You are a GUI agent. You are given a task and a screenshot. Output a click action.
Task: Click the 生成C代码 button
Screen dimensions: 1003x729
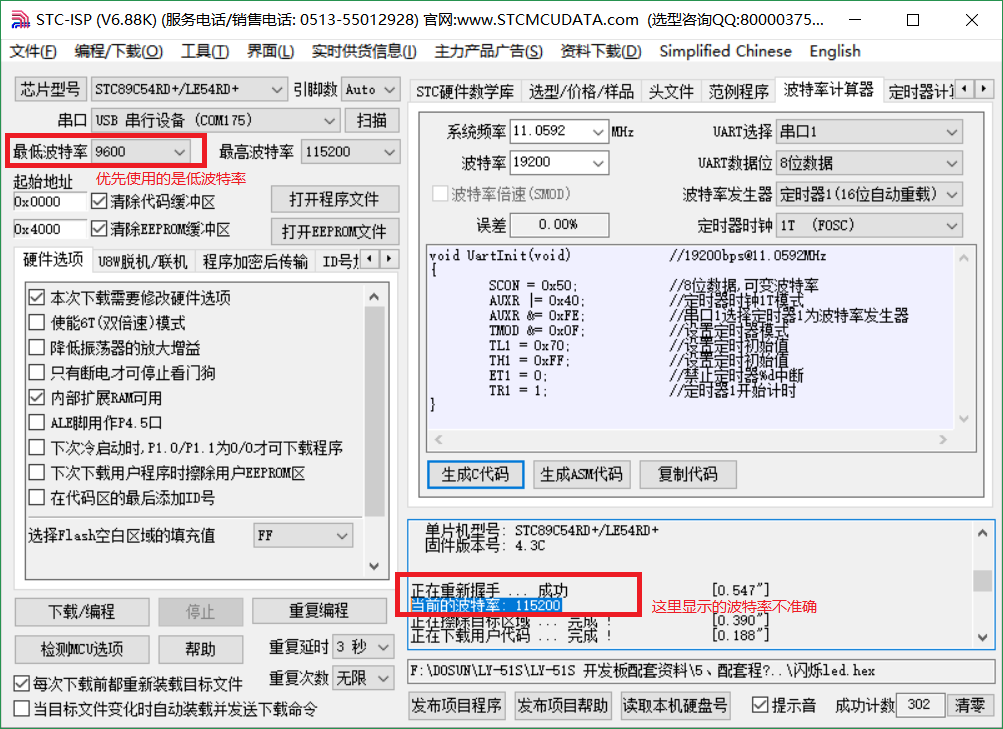(x=475, y=474)
